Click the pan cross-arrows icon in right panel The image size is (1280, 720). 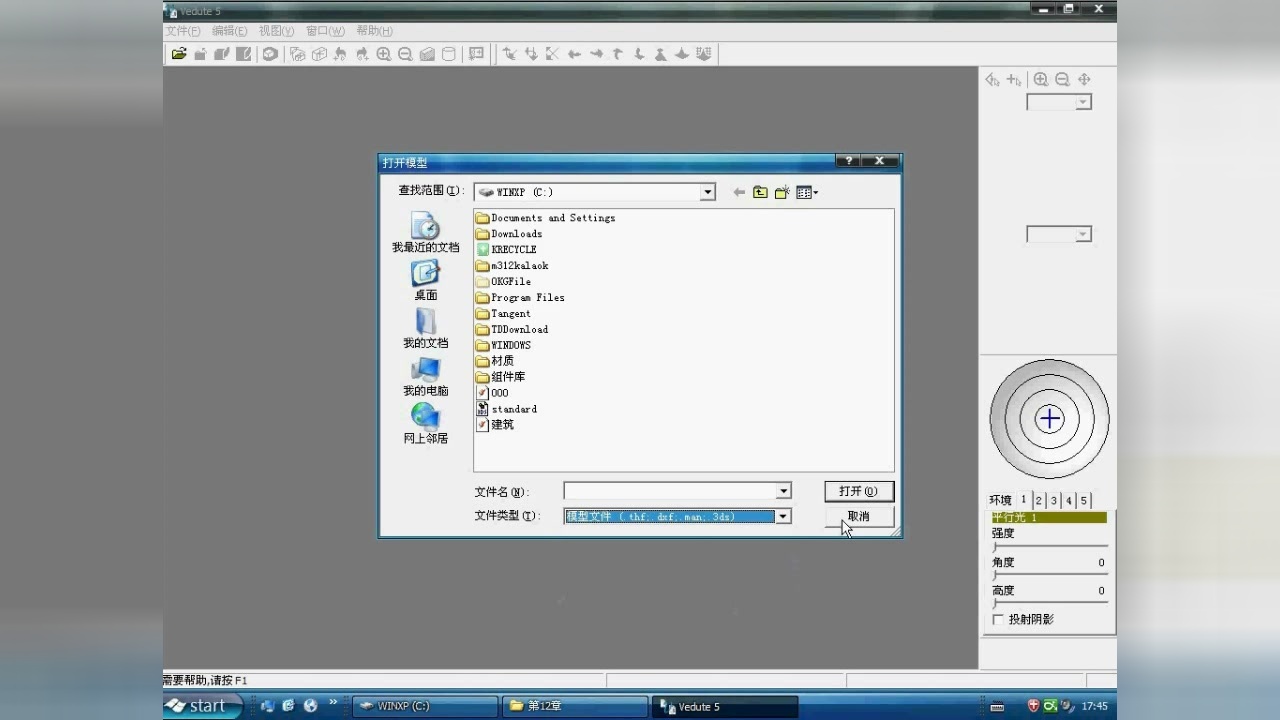click(x=1084, y=79)
